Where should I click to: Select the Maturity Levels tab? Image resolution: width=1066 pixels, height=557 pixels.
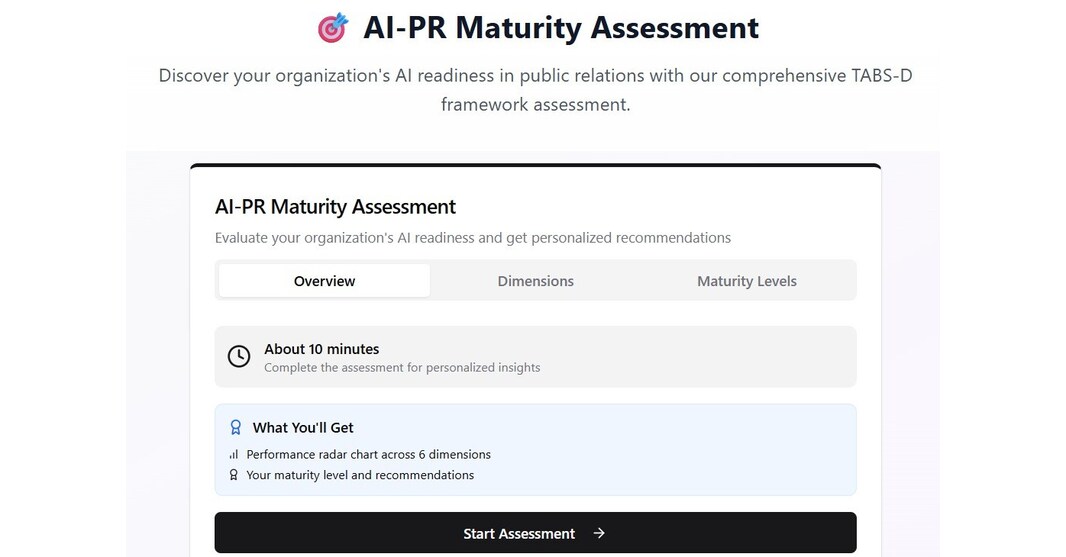pyautogui.click(x=746, y=281)
